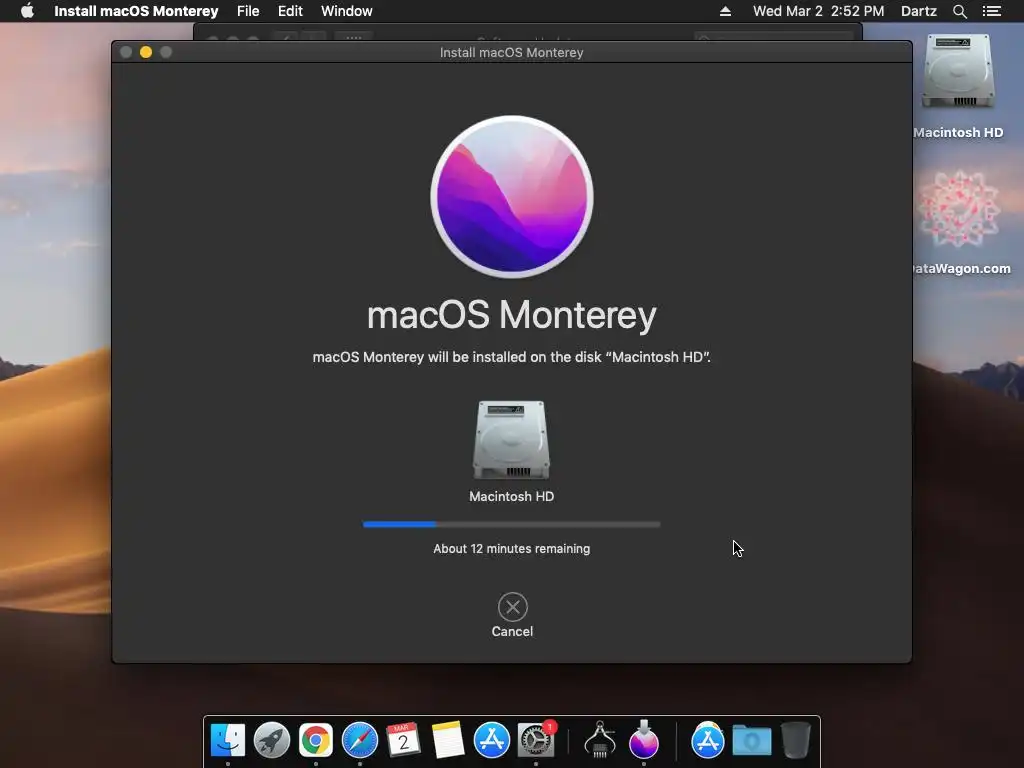Image resolution: width=1024 pixels, height=768 pixels.
Task: Open Launchpad rocket from the Dock
Action: (x=272, y=740)
